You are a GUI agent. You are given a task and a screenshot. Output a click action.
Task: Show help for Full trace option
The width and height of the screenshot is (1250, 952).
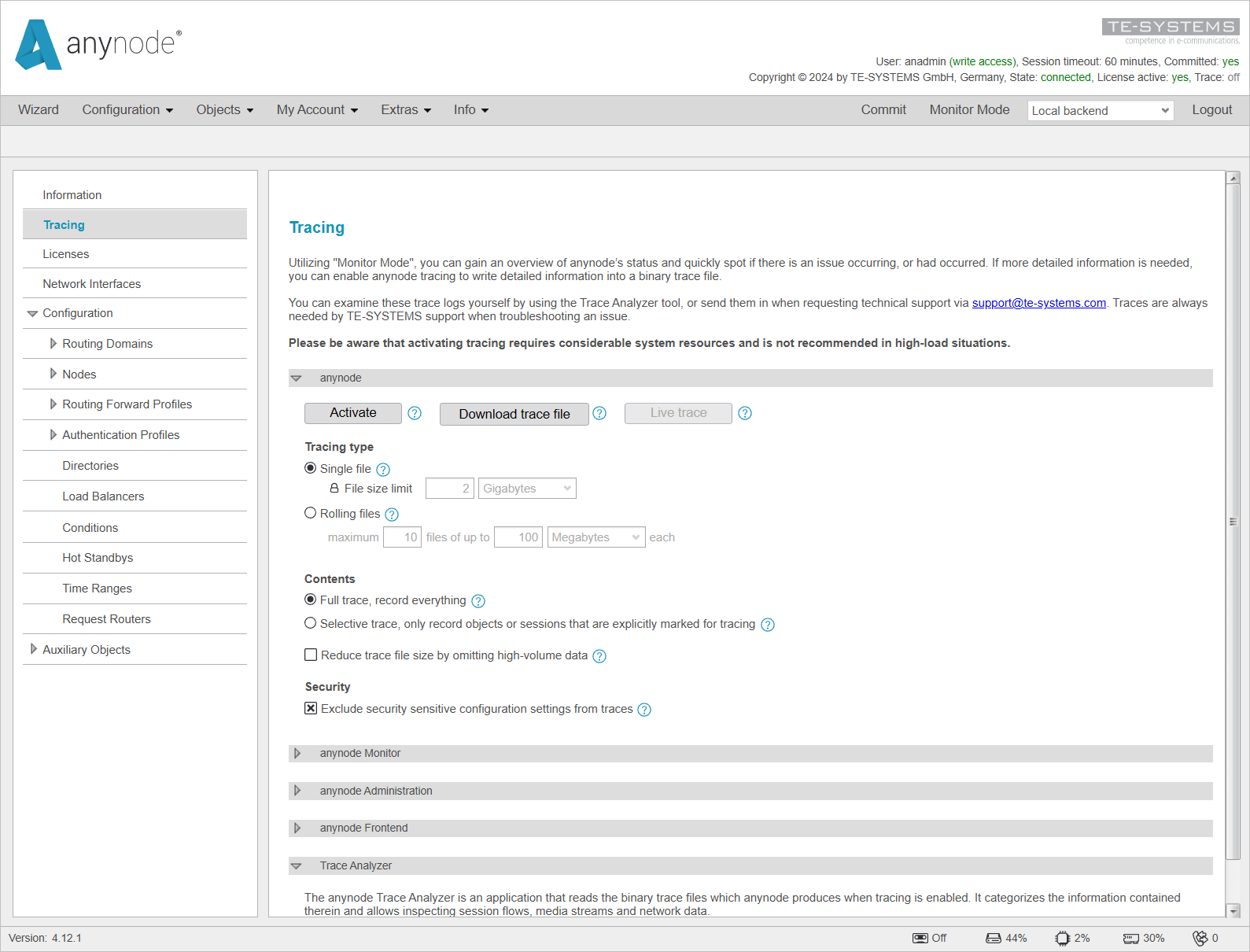tap(478, 601)
